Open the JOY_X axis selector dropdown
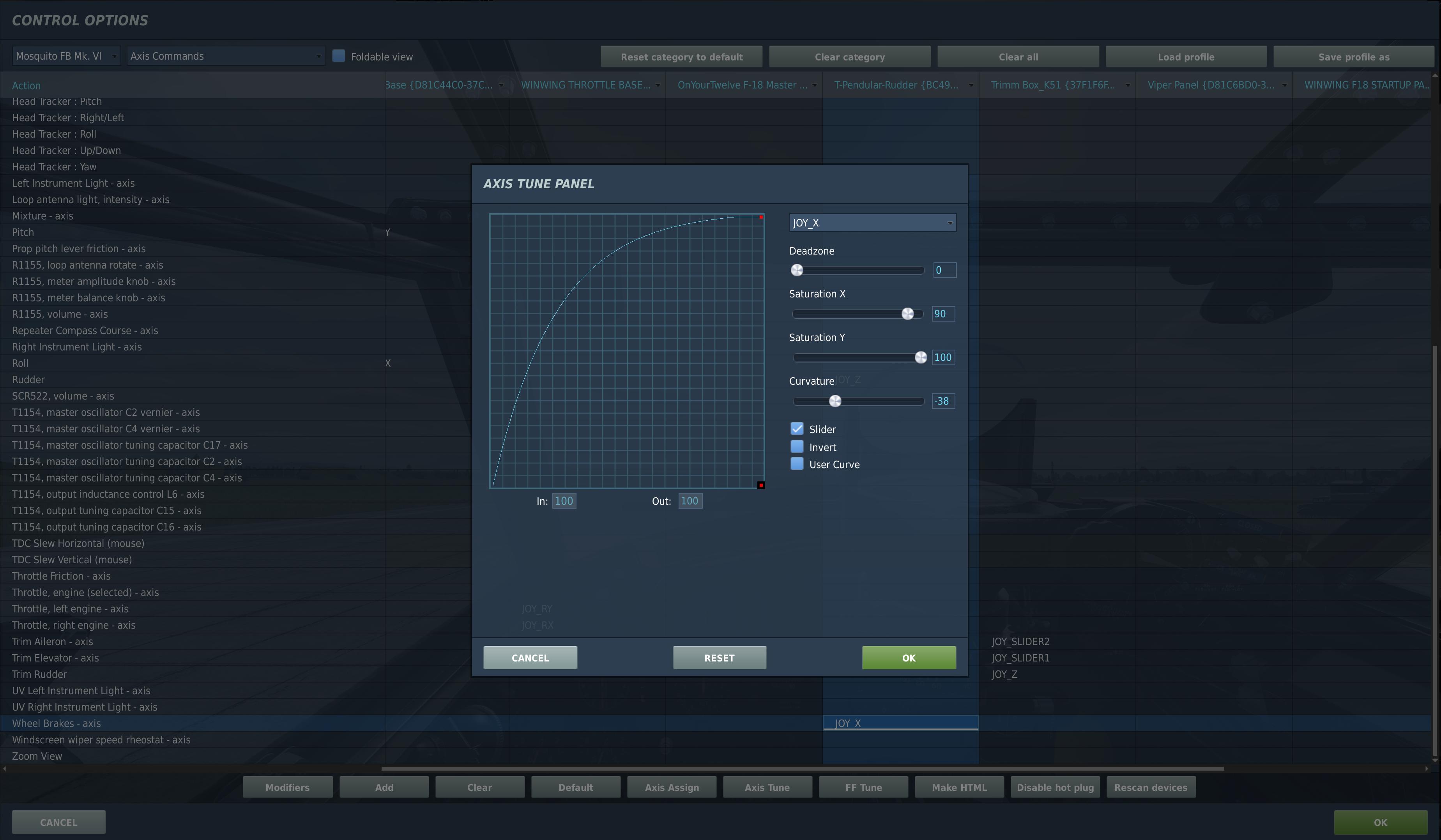Image resolution: width=1441 pixels, height=840 pixels. click(x=872, y=223)
